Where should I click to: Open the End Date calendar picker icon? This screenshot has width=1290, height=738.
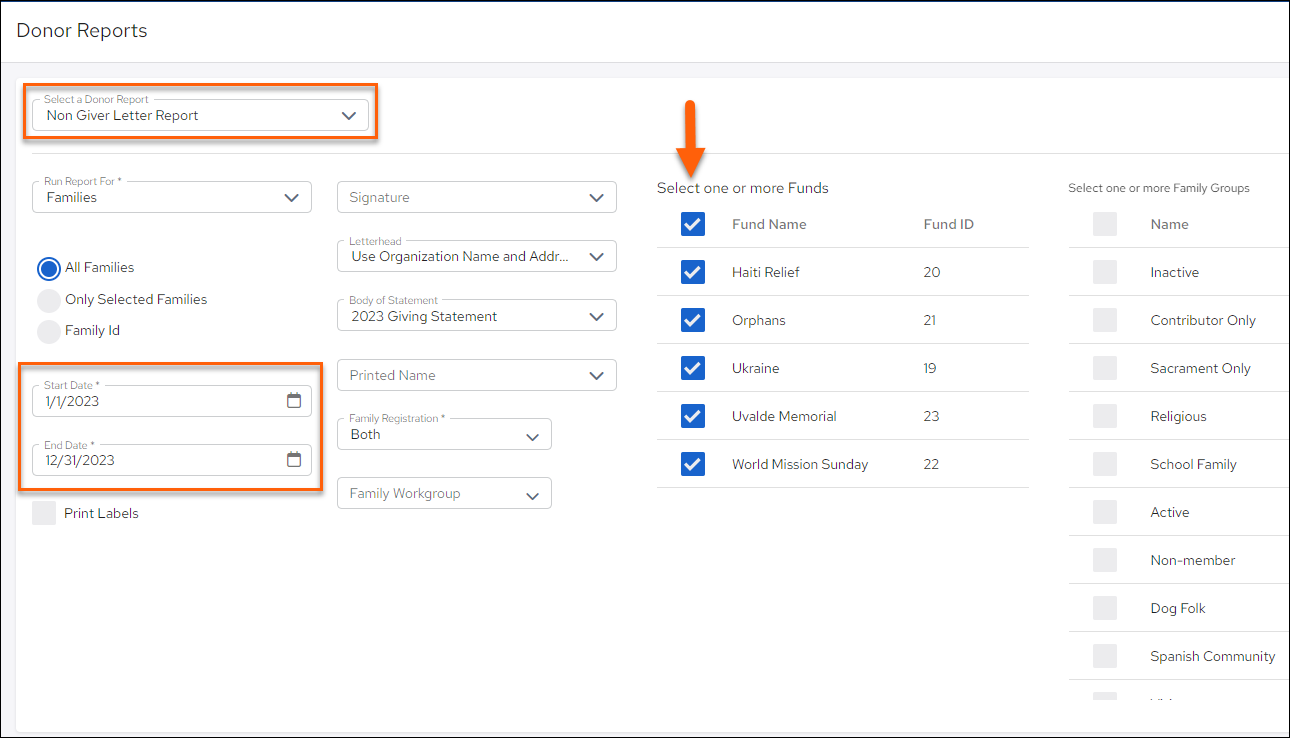click(x=294, y=460)
